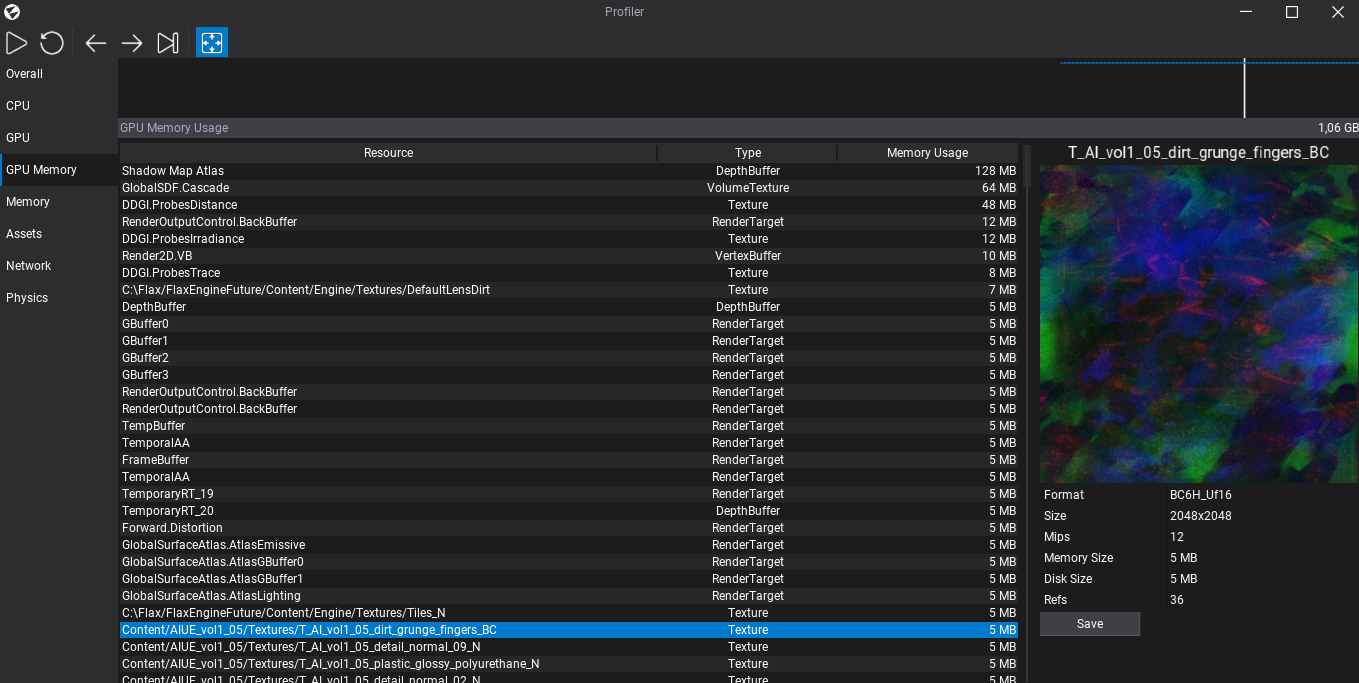Viewport: 1359px width, 683px height.
Task: Select the Shadow Map Atlas row
Action: point(569,171)
